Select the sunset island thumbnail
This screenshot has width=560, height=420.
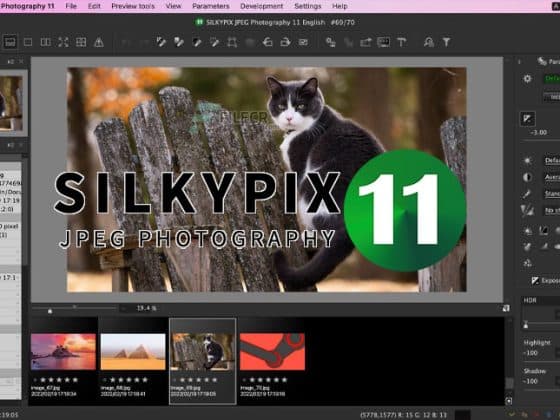click(x=63, y=352)
